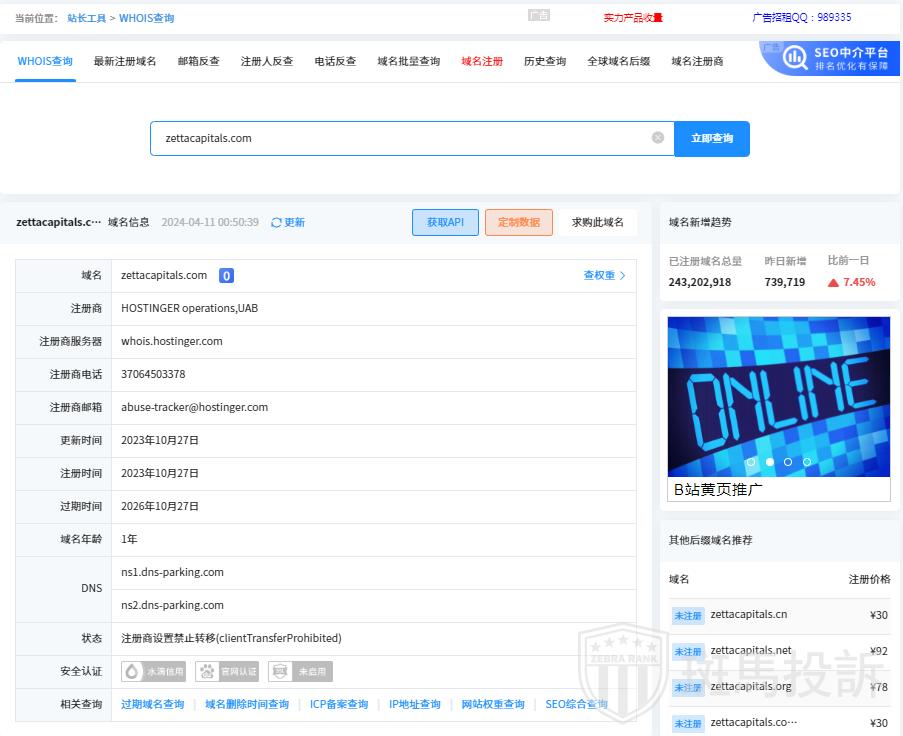Select the third carousel dot on the banner
The width and height of the screenshot is (903, 736).
pyautogui.click(x=788, y=462)
